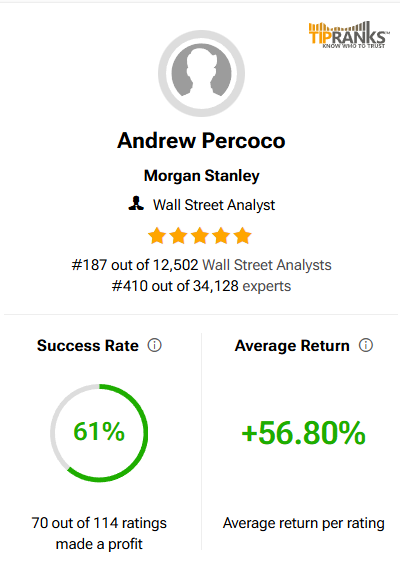Viewport: 400px width, 565px height.
Task: Click the Success Rate heading
Action: [x=88, y=346]
